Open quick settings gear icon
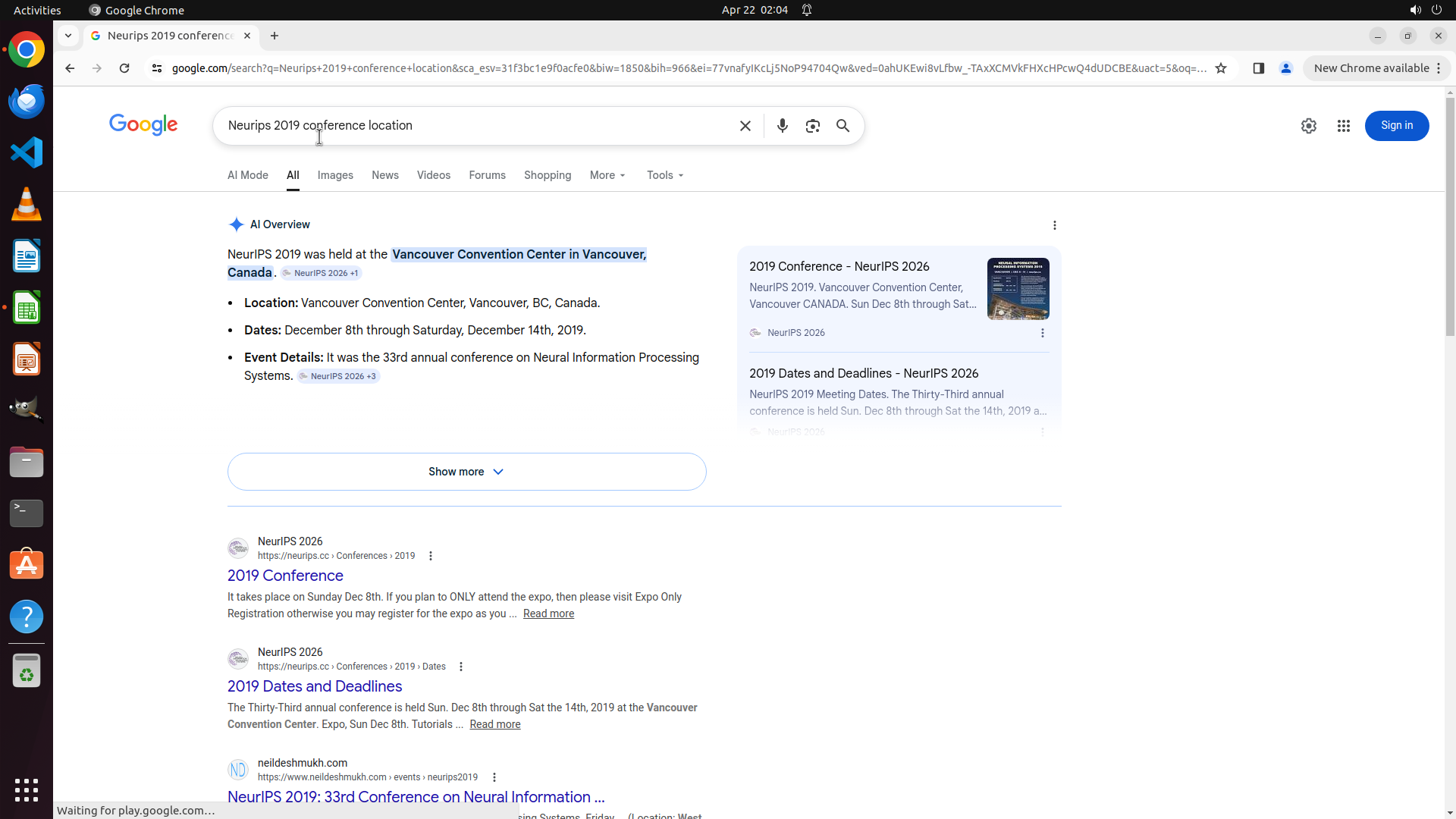The width and height of the screenshot is (1456, 819). point(1308,126)
